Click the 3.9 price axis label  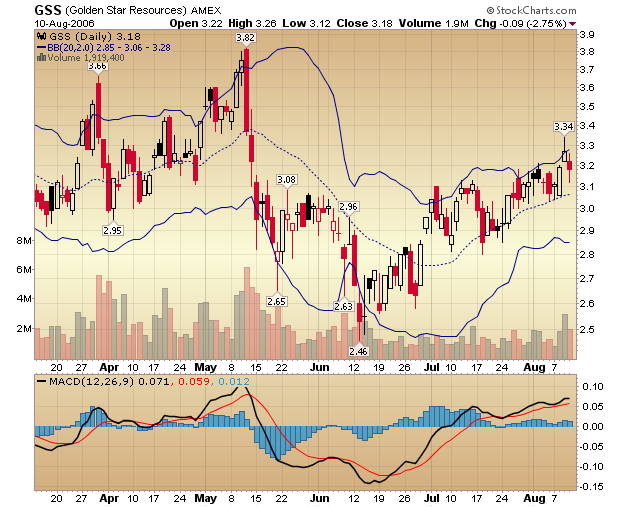click(x=587, y=35)
